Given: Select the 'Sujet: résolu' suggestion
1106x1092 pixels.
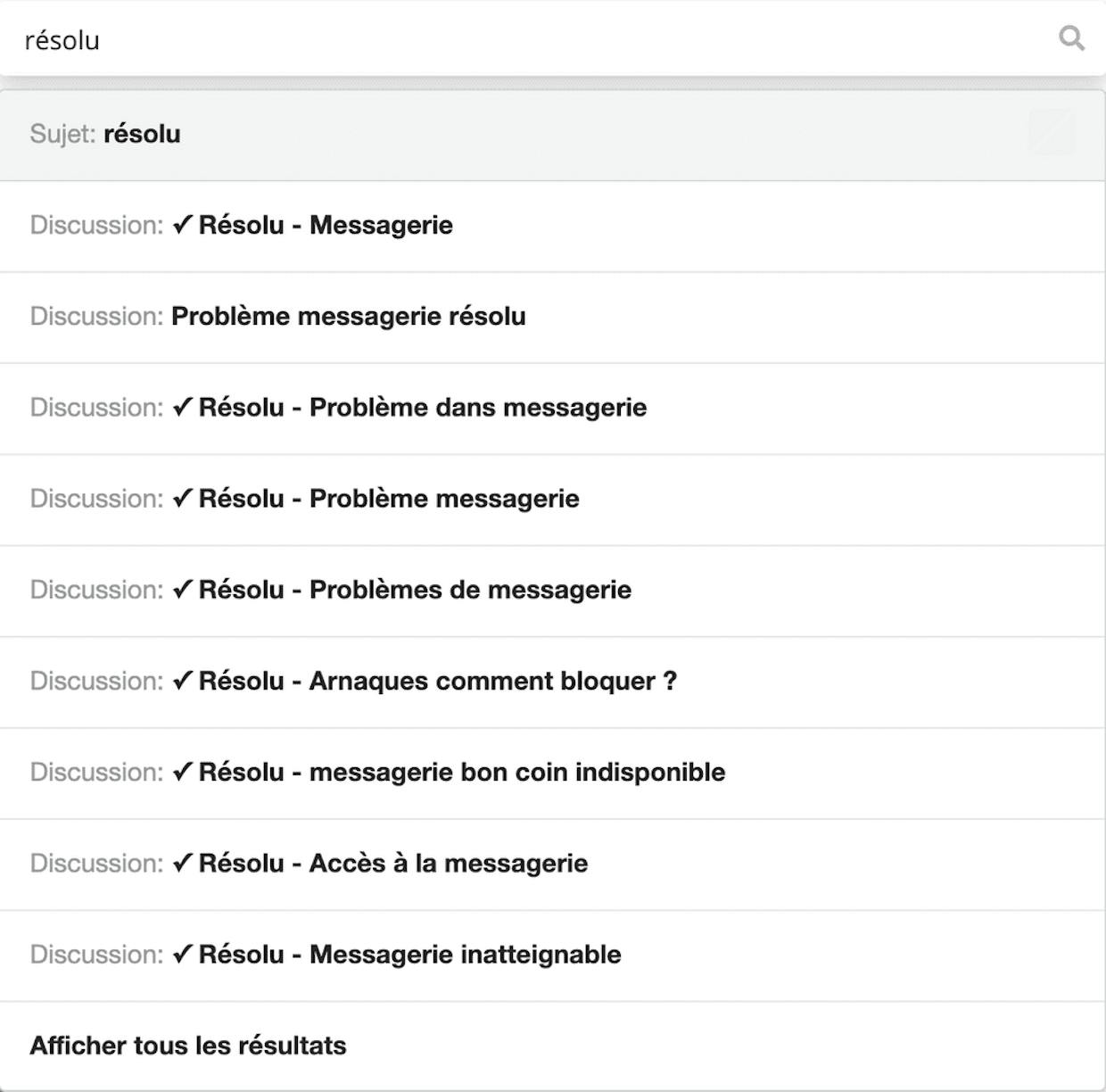Looking at the screenshot, I should point(553,135).
